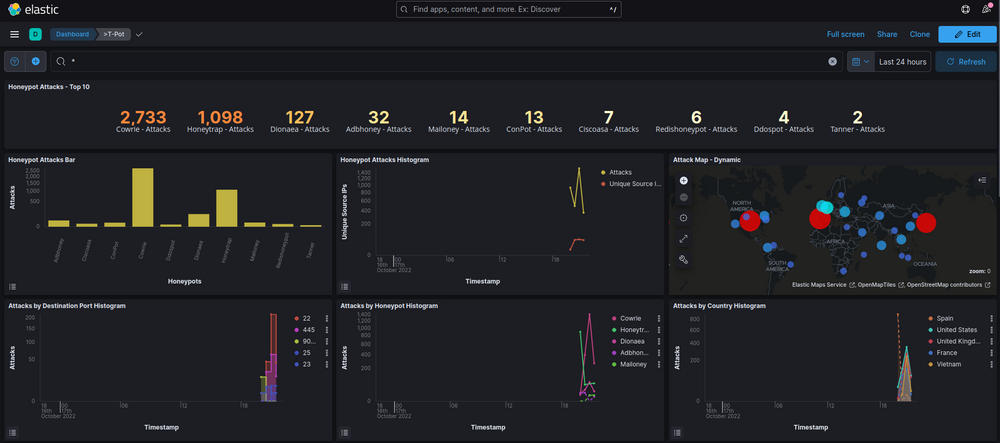Toggle legend in Honeypot Attacks Bar panel

click(13, 287)
